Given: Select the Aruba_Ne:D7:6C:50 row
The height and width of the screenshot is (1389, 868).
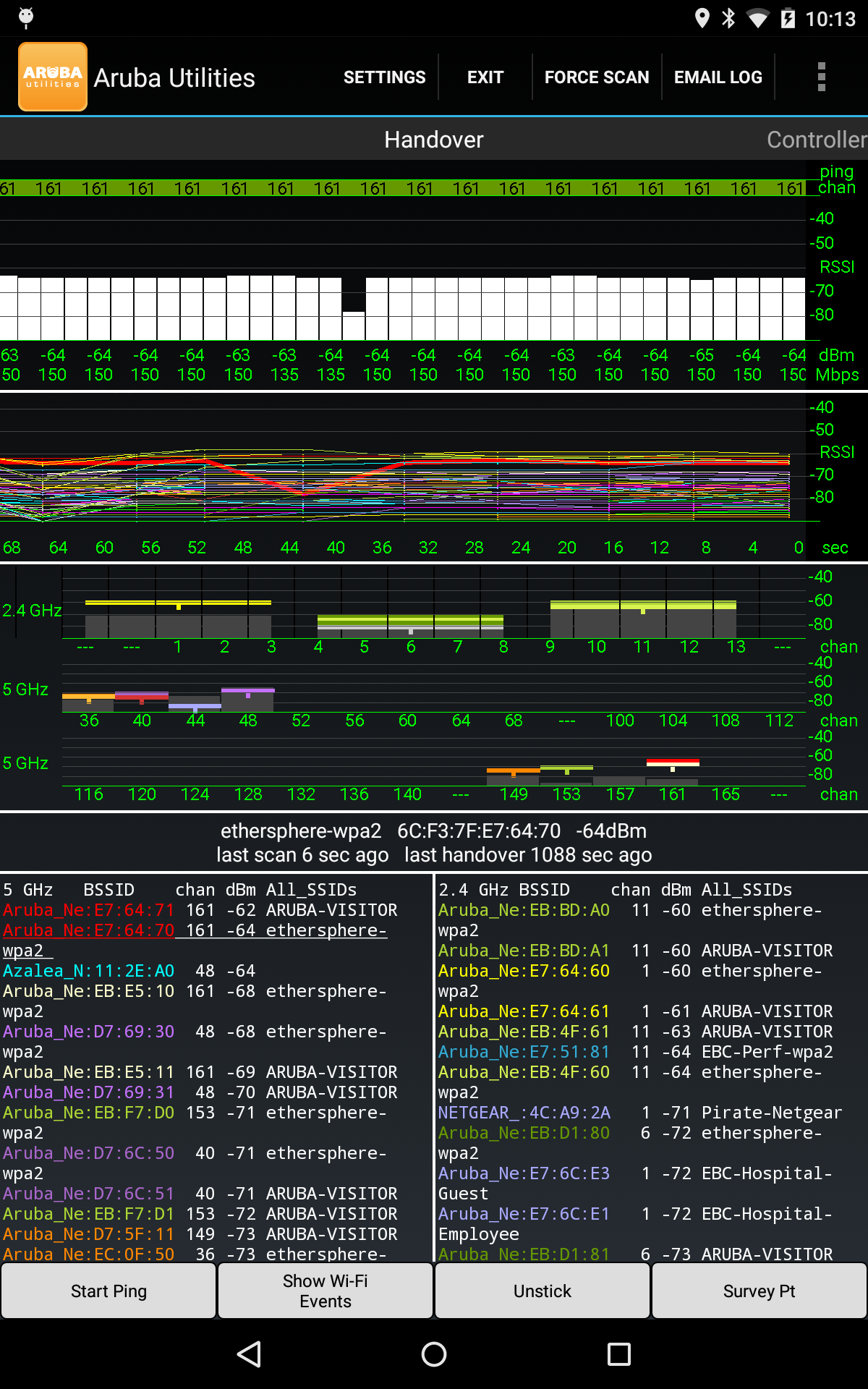Looking at the screenshot, I should click(195, 1163).
